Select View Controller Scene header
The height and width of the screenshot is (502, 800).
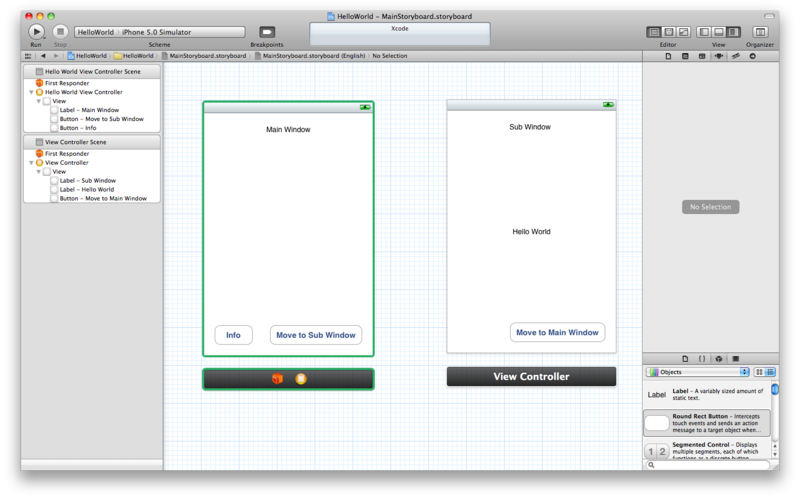point(92,142)
